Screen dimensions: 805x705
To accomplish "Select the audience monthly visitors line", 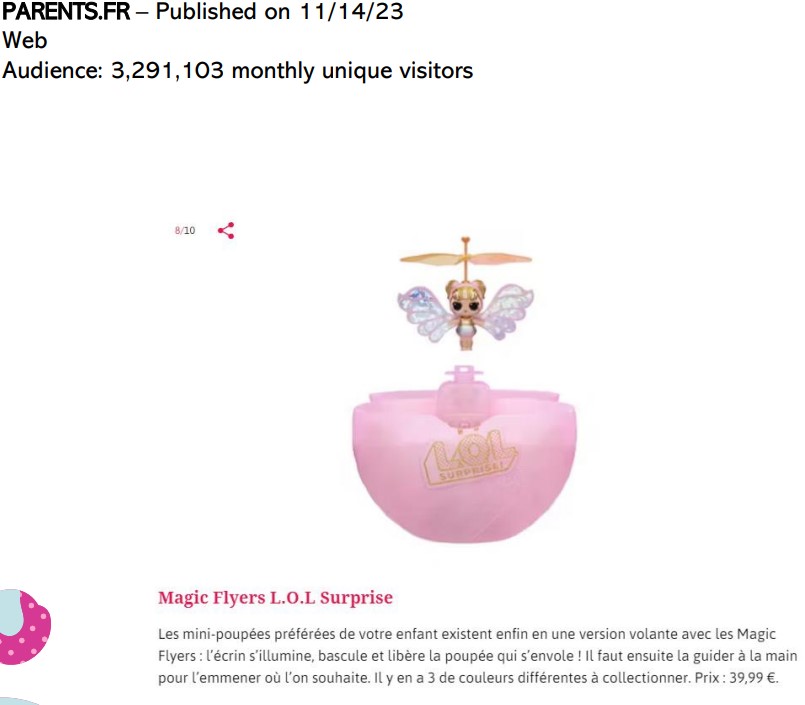I will click(x=237, y=71).
